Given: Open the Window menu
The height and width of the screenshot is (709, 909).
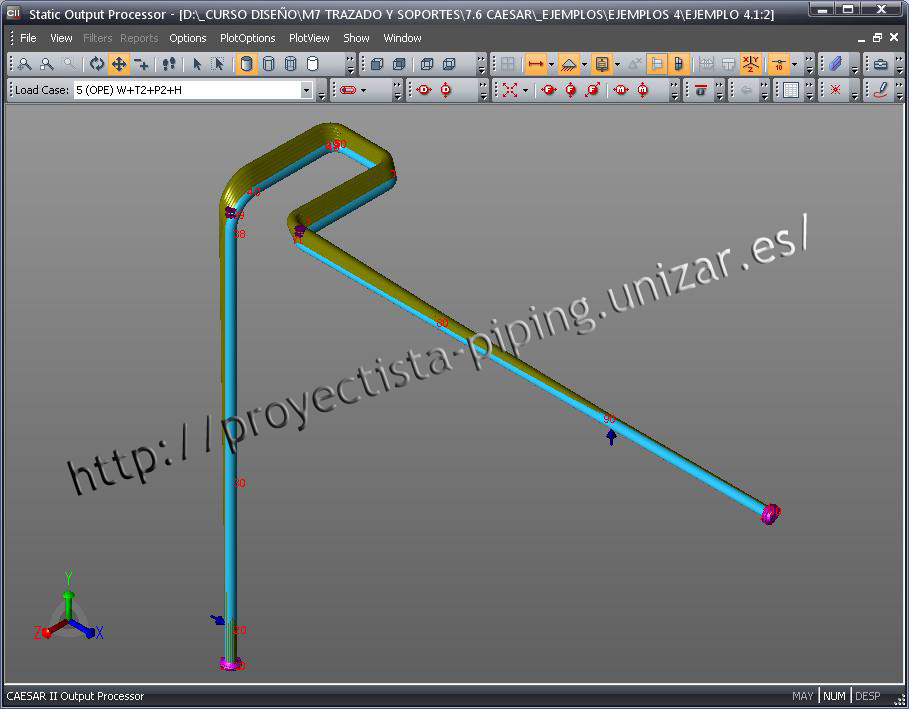Looking at the screenshot, I should click(402, 38).
